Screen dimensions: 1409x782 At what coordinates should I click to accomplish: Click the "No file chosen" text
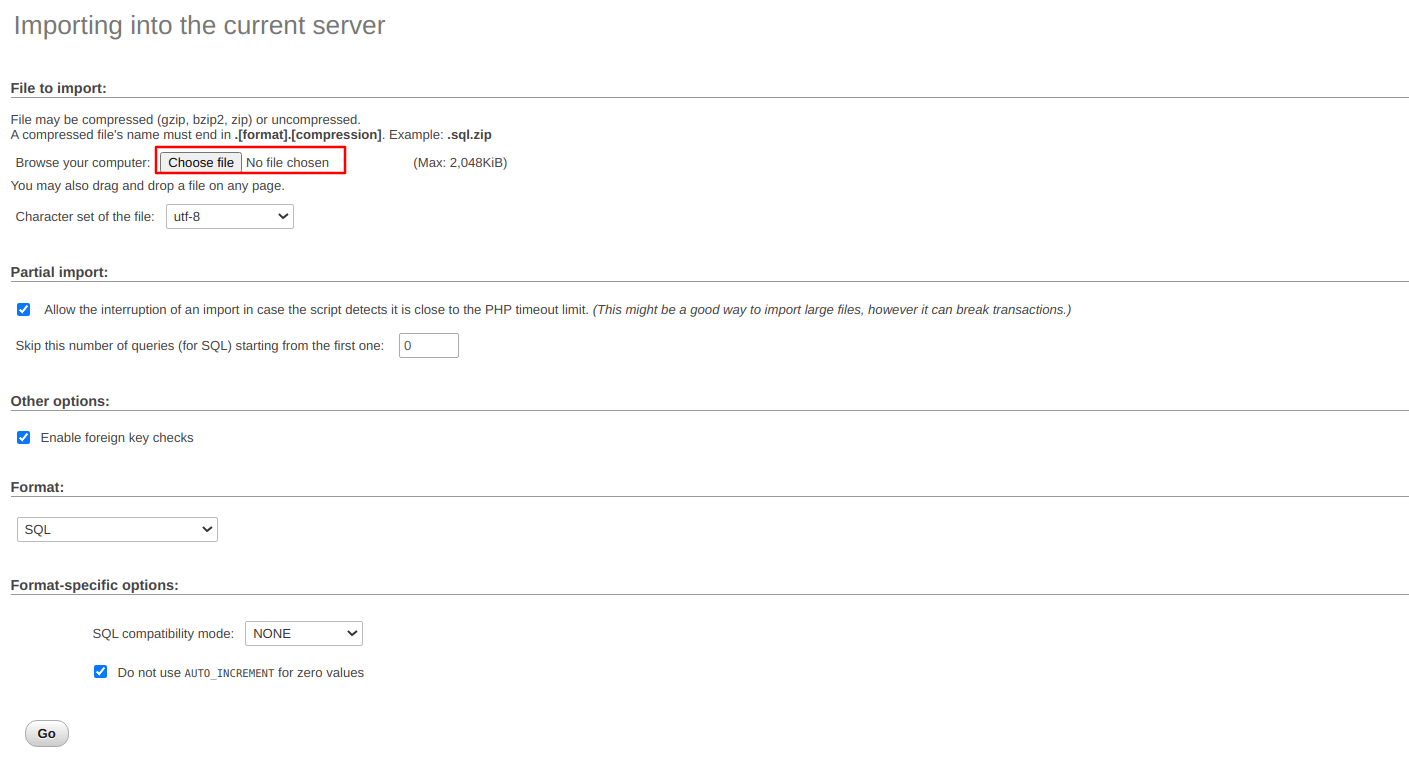(x=287, y=163)
